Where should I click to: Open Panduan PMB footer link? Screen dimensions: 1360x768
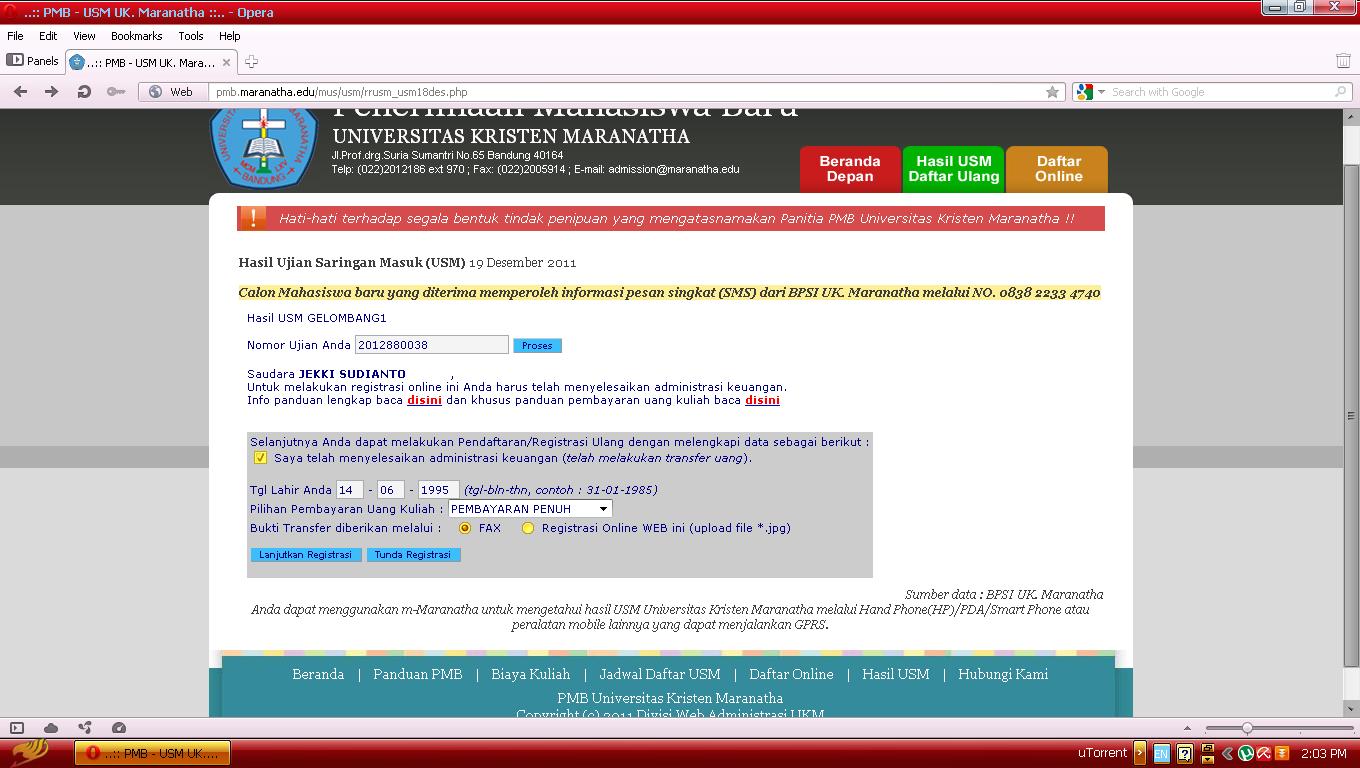pos(418,674)
